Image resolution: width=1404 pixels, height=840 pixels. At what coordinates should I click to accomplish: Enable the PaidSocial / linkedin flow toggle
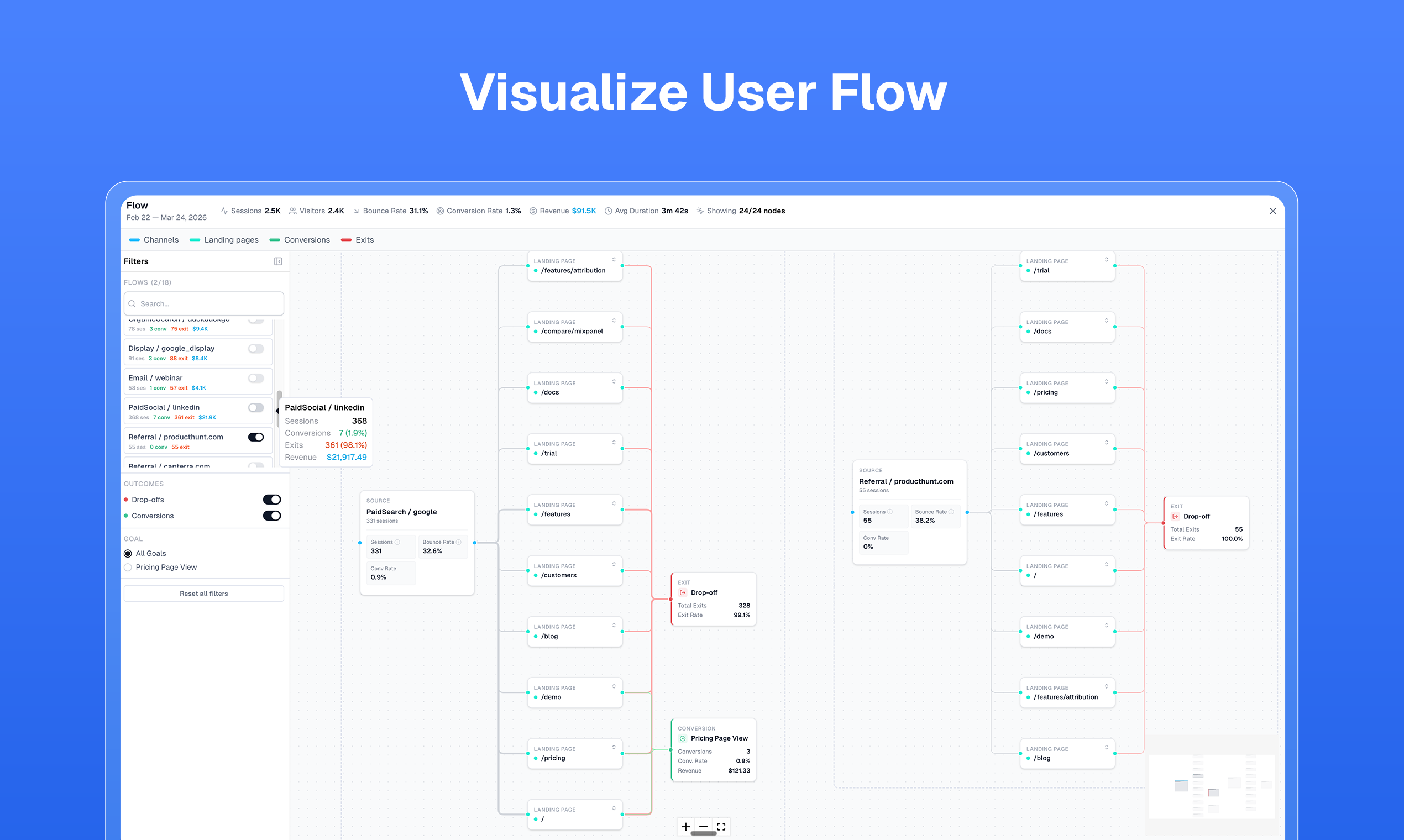click(x=256, y=407)
